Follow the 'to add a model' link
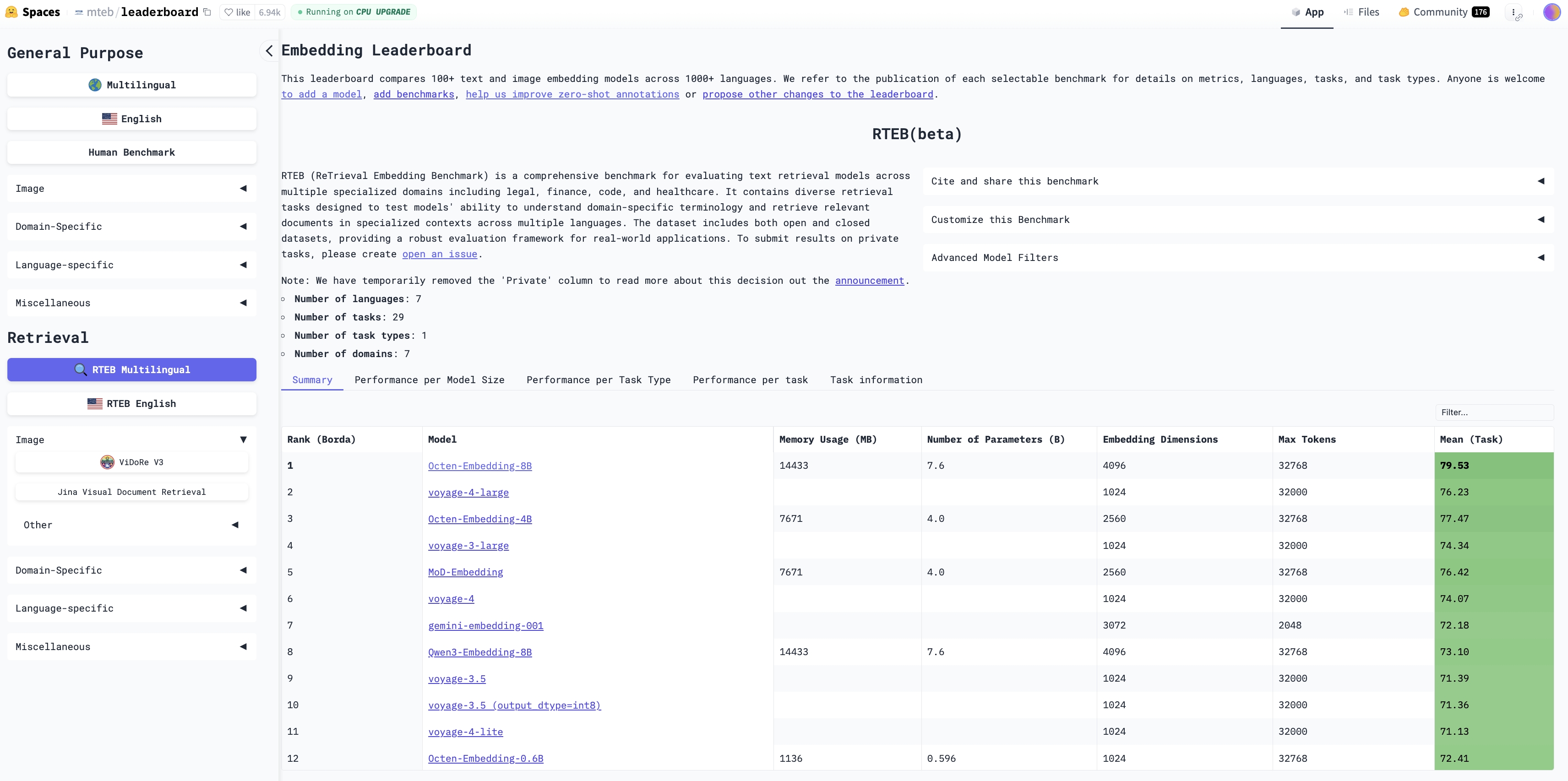This screenshot has width=1568, height=781. pos(321,94)
